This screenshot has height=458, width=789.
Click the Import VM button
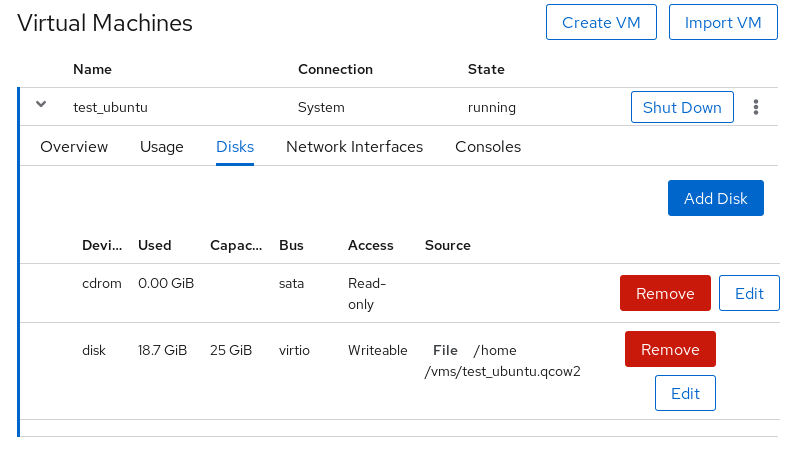click(723, 22)
